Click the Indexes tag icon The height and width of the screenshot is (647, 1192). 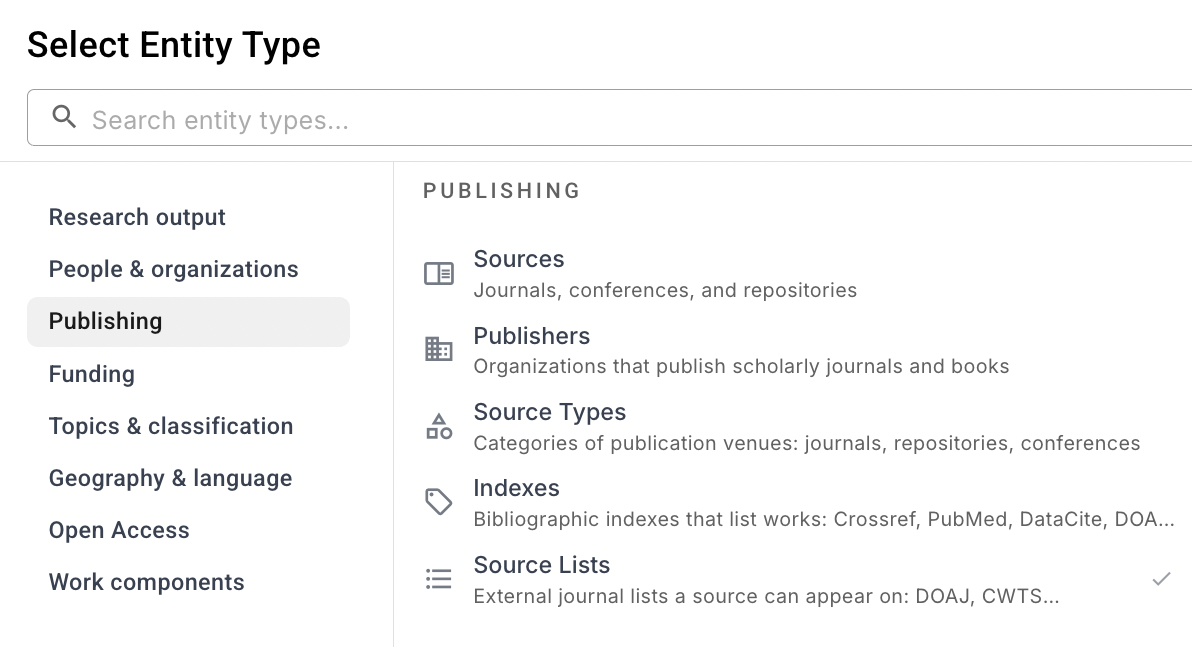pos(439,502)
